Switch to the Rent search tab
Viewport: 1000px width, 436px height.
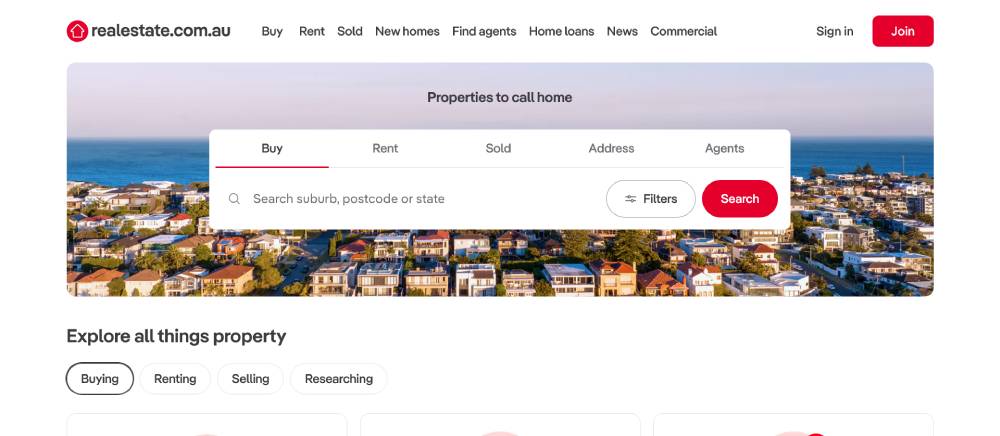coord(385,149)
